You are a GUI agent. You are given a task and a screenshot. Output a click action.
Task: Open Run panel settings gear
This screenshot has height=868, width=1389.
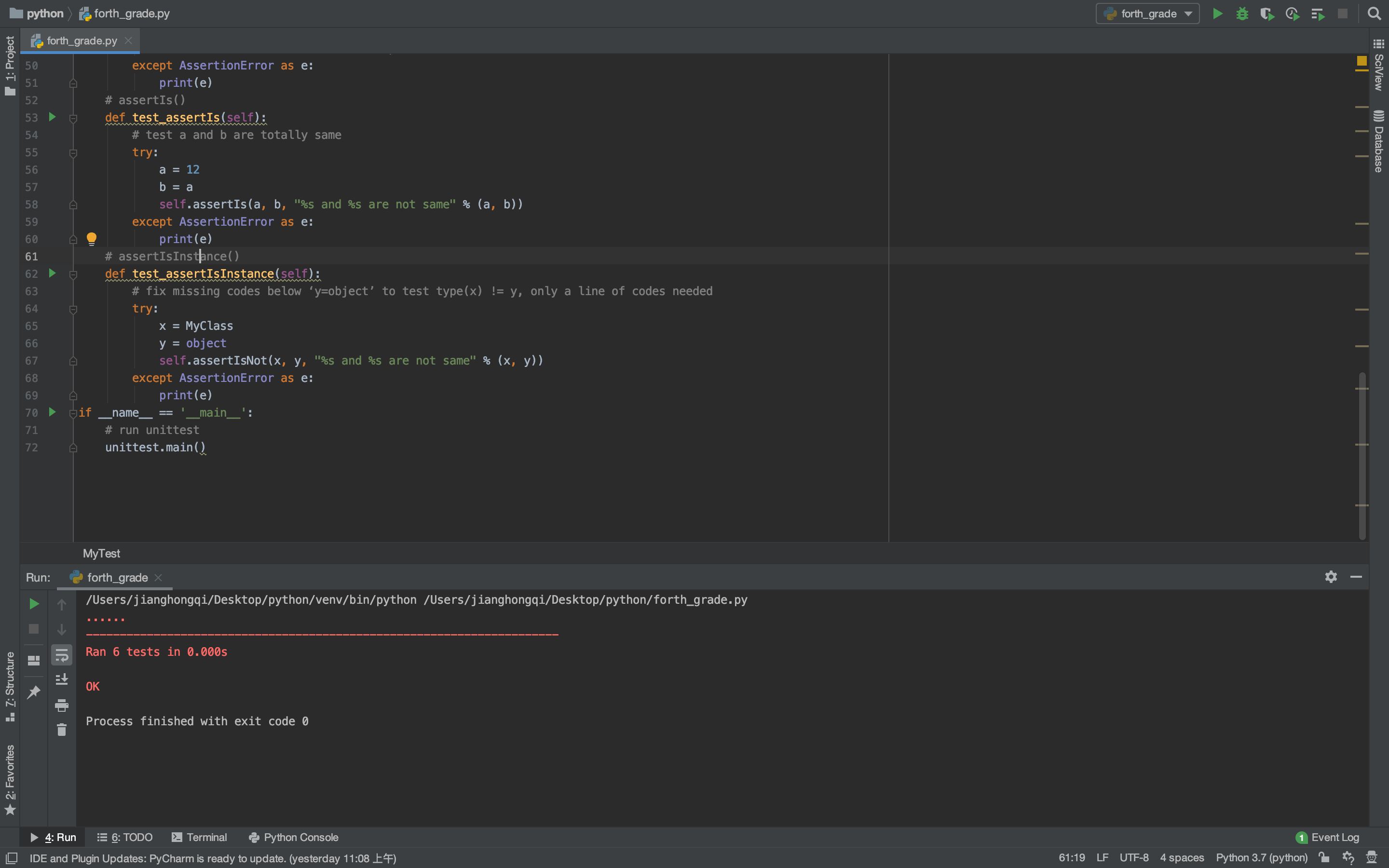(x=1331, y=576)
